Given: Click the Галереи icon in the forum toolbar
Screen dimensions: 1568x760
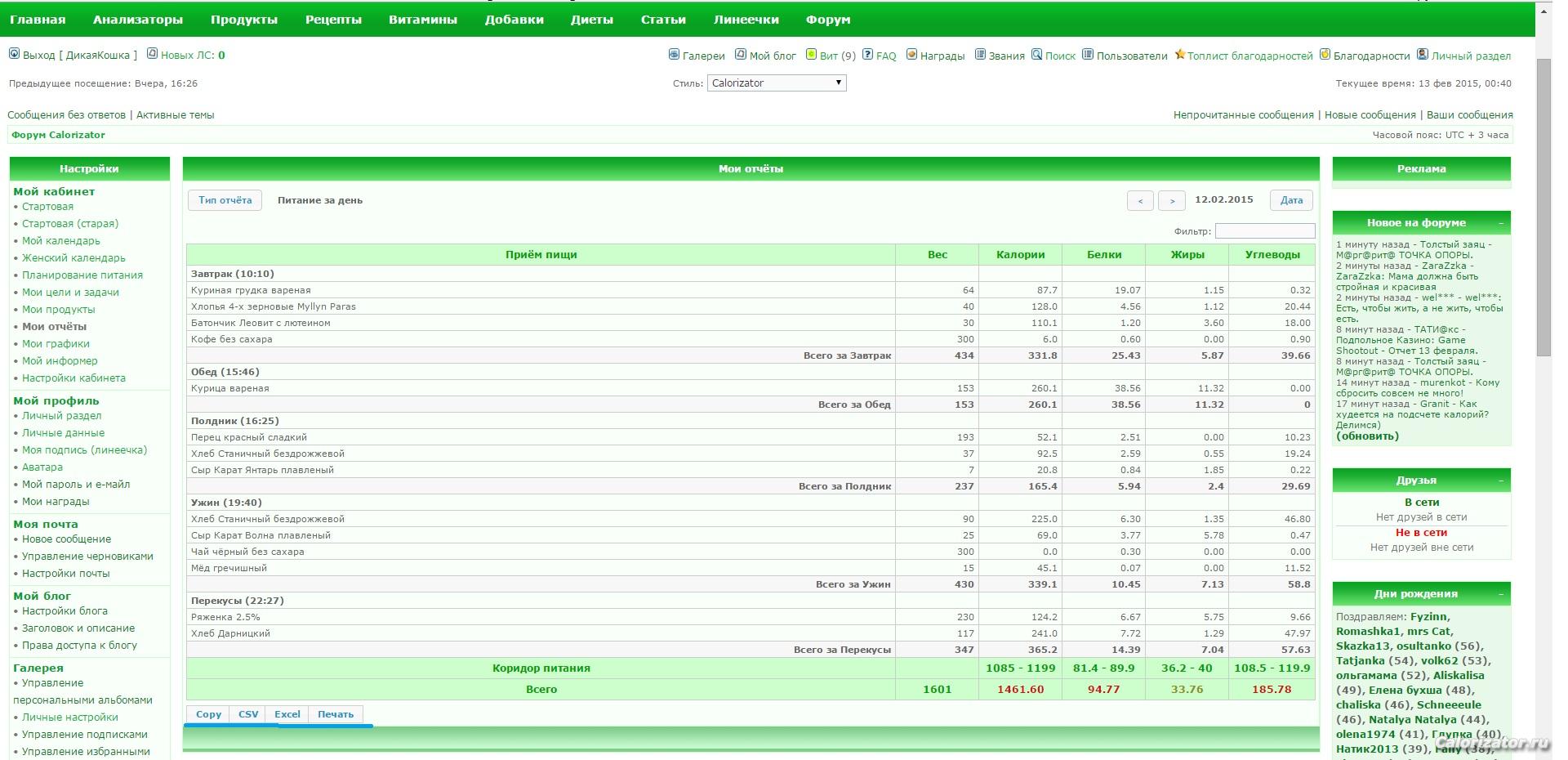Looking at the screenshot, I should [x=674, y=55].
